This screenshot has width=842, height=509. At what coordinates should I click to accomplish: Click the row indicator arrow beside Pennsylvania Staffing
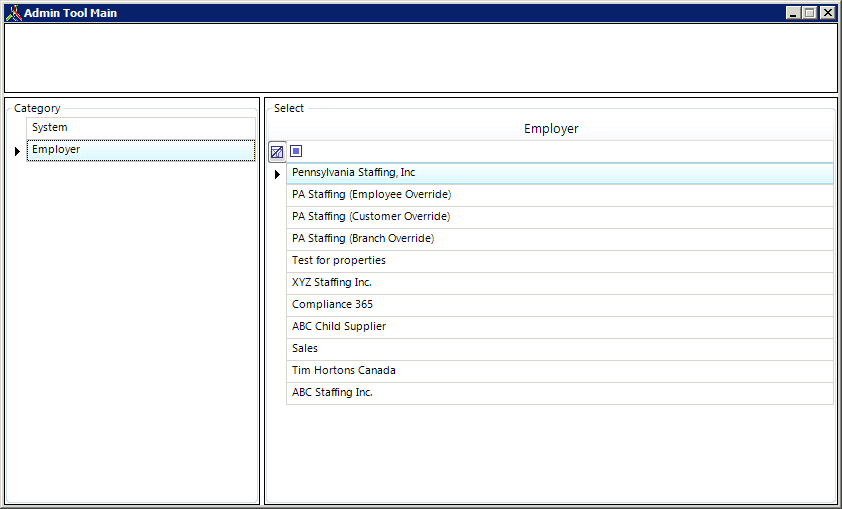[277, 174]
